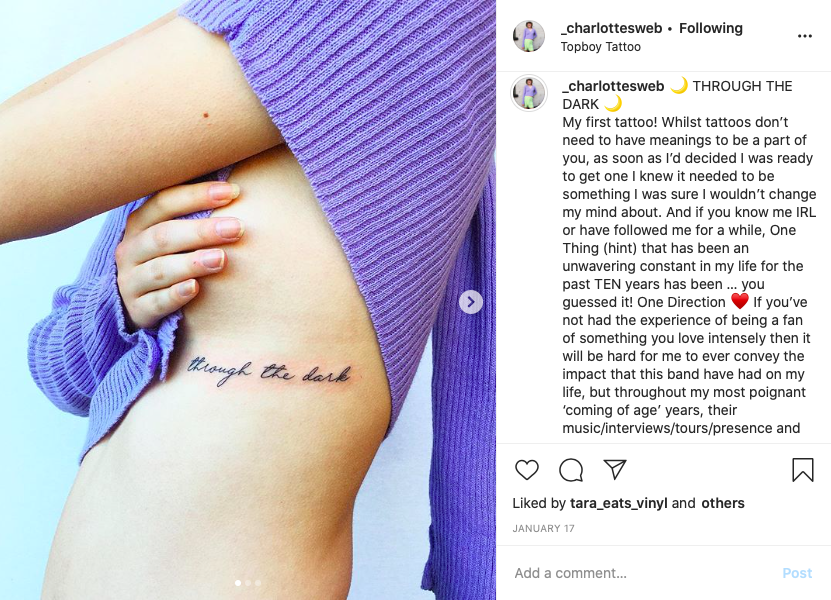Open the comment speech bubble icon
The width and height of the screenshot is (831, 600).
[571, 470]
